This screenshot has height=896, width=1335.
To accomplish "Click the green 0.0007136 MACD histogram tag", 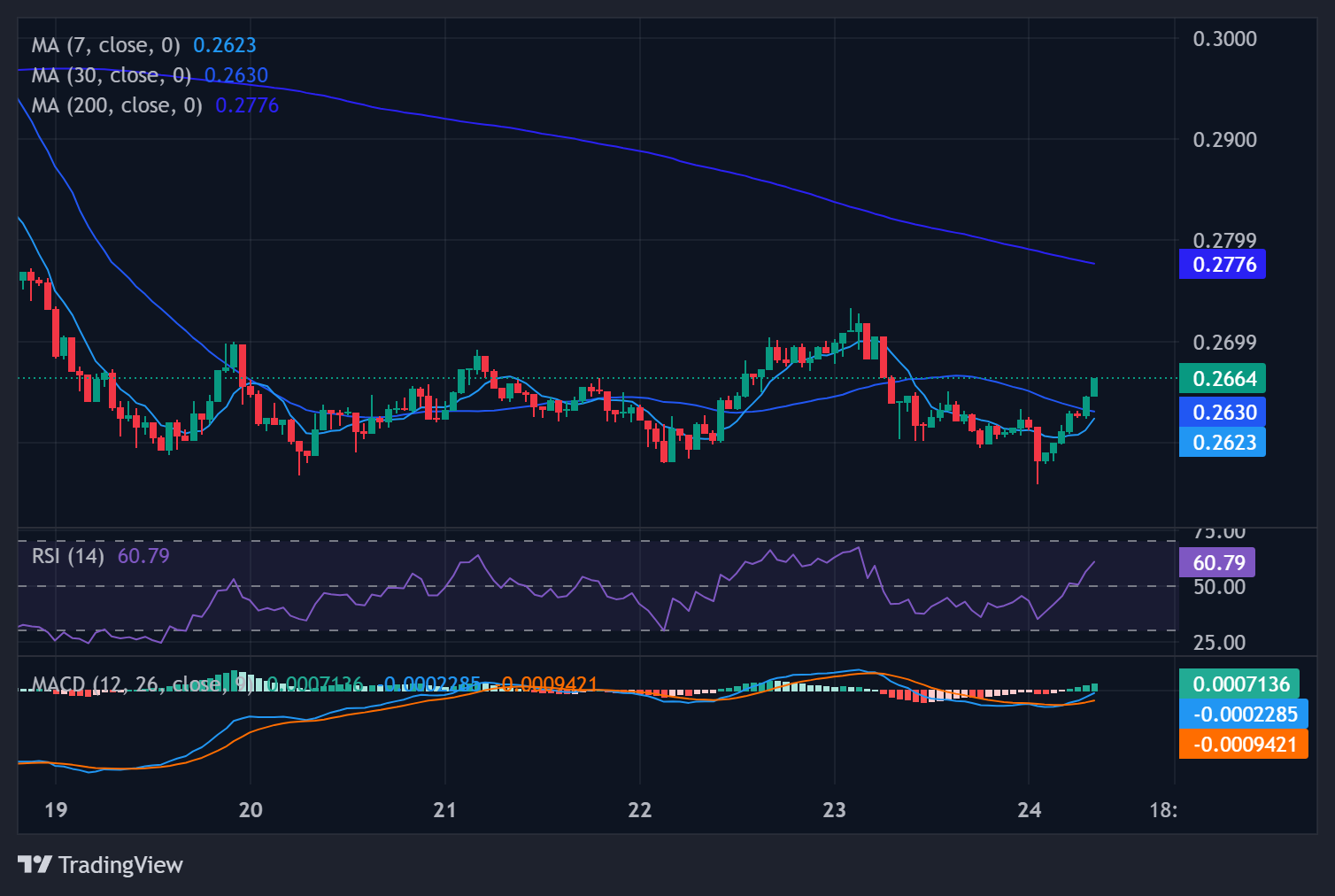I will coord(1239,684).
